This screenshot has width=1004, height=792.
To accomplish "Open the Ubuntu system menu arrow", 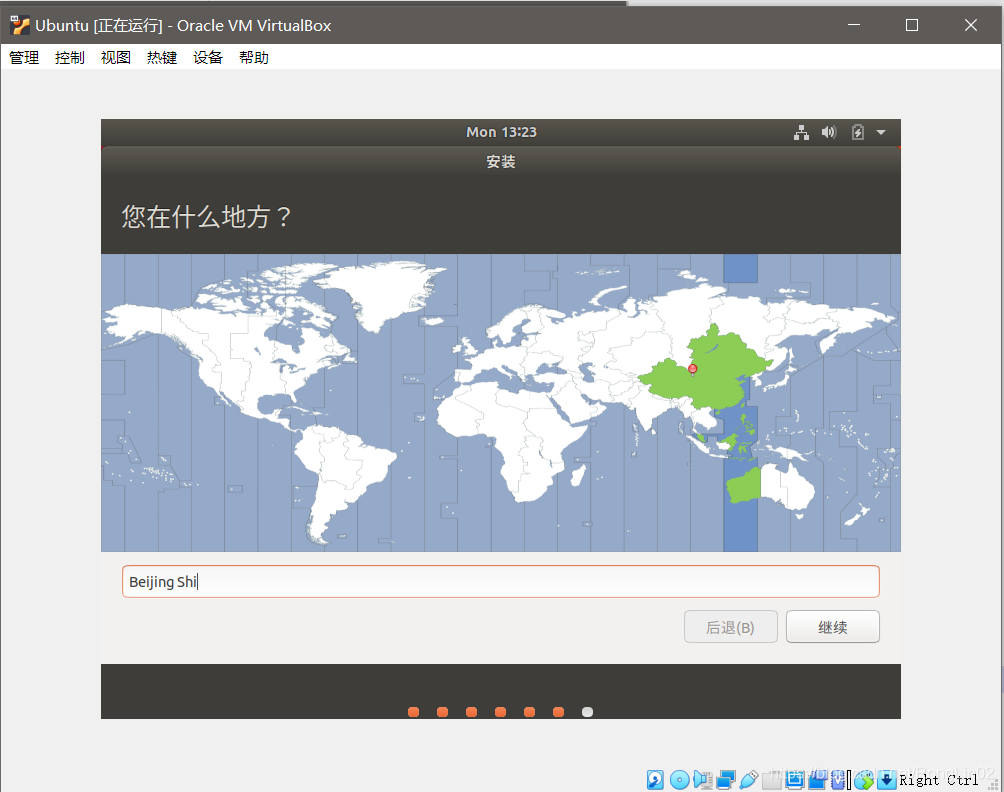I will tap(881, 133).
